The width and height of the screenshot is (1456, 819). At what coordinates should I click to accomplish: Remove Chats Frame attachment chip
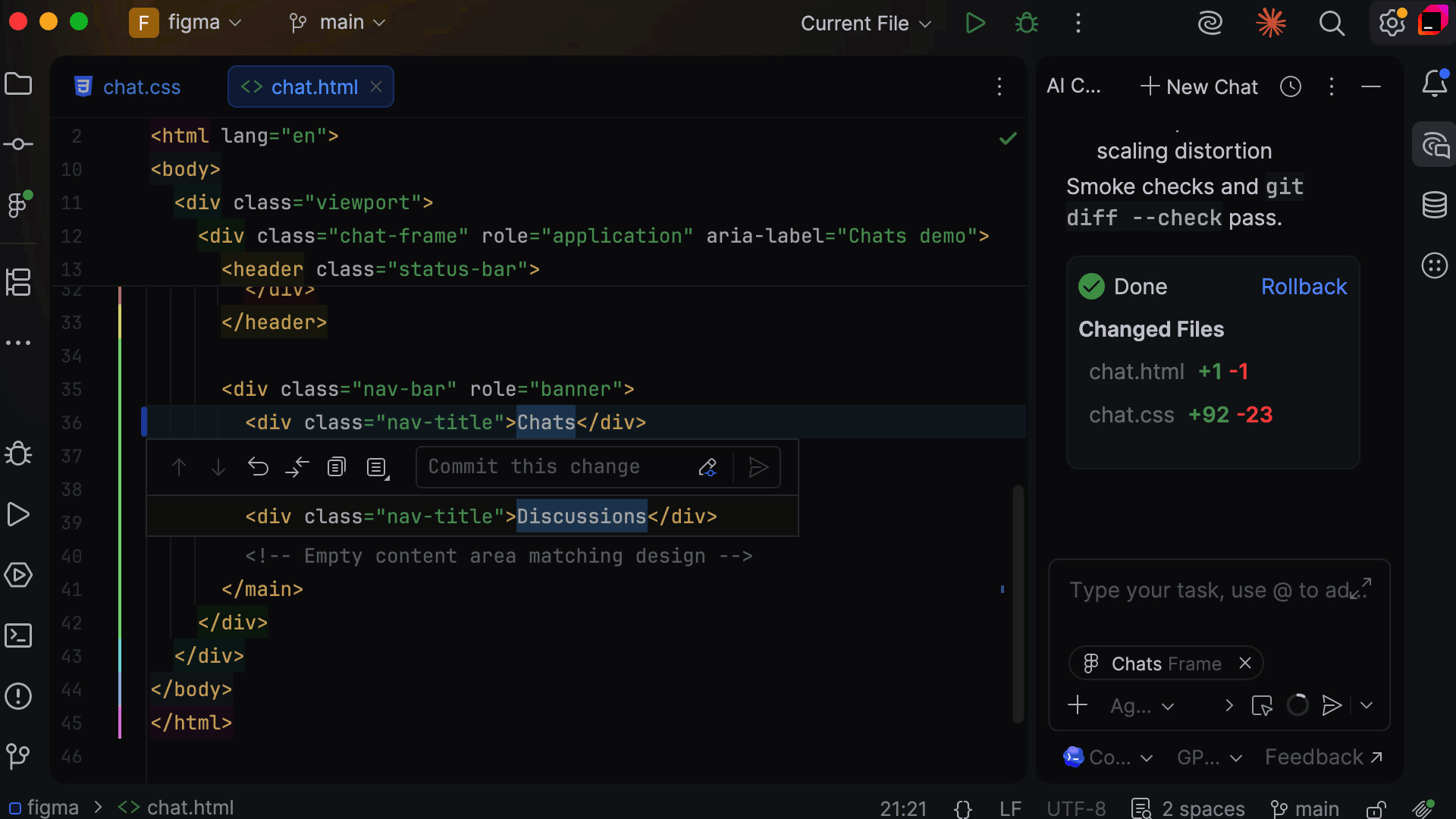click(1245, 663)
